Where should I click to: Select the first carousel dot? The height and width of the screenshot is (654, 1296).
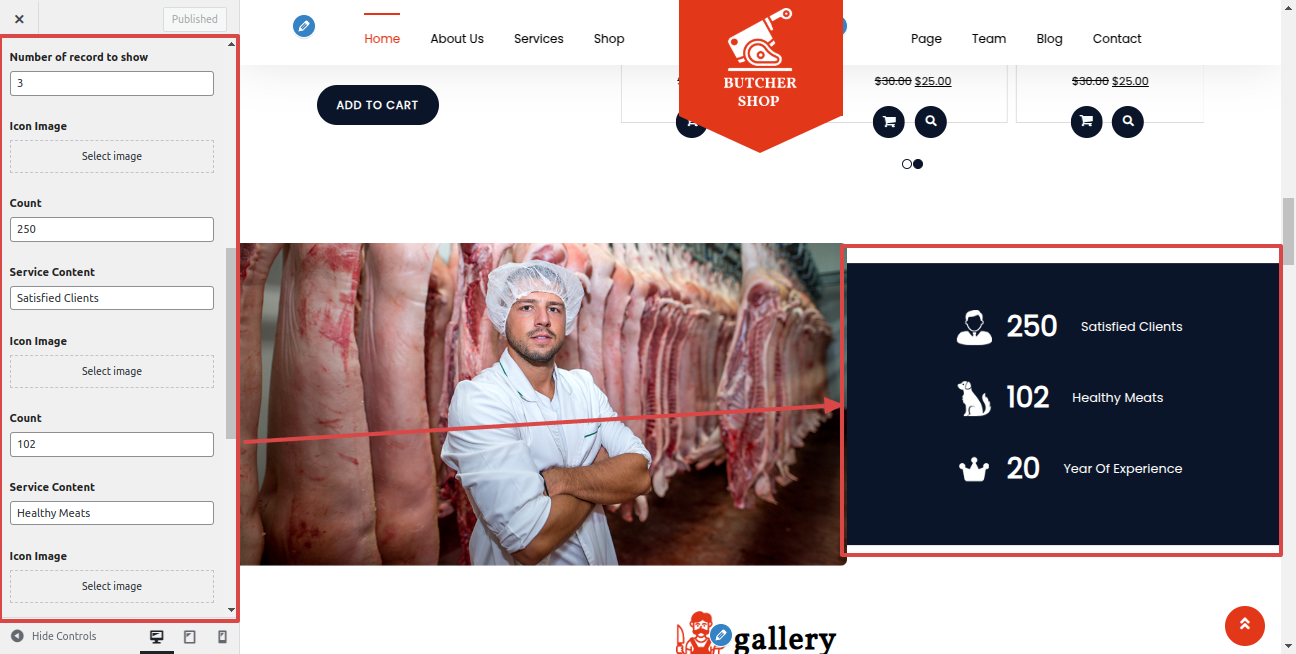(907, 164)
